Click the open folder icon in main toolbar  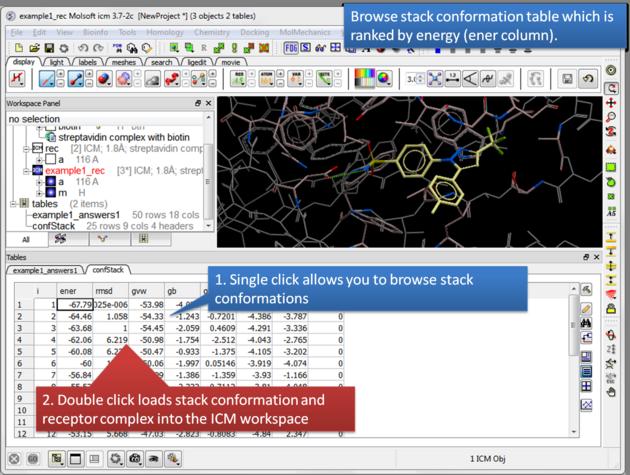(34, 47)
